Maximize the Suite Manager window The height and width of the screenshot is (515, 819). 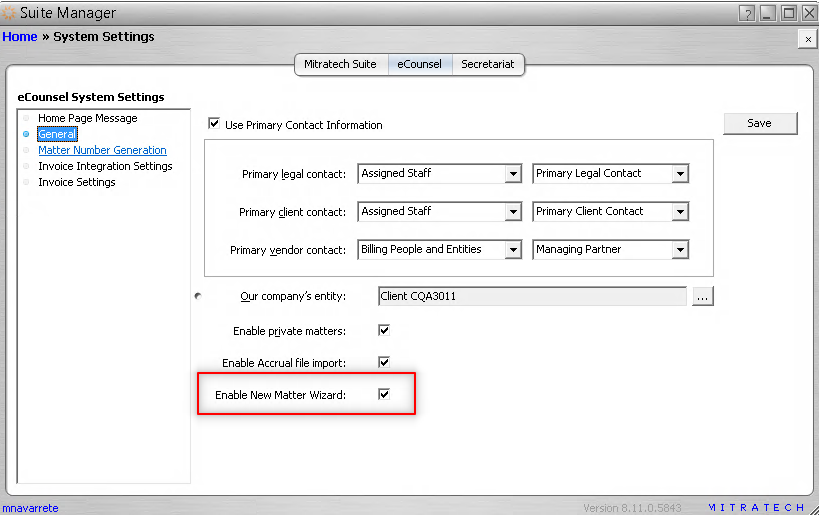(x=788, y=13)
